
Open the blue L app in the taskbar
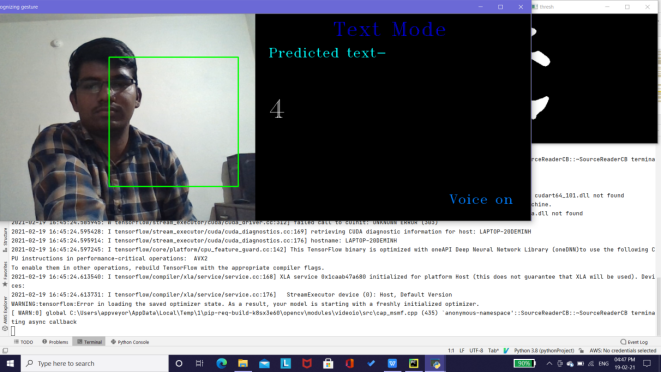[286, 363]
